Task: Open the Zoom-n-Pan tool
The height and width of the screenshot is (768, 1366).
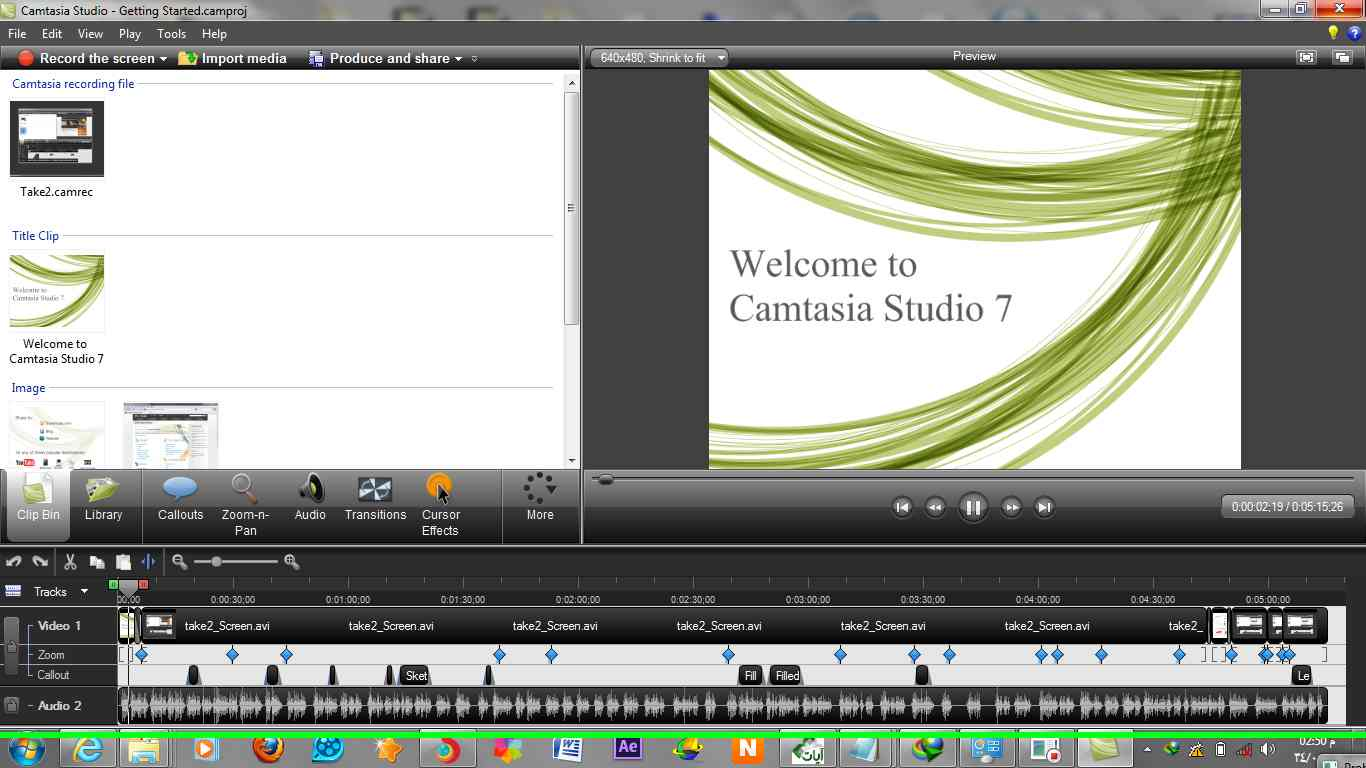Action: [x=245, y=505]
